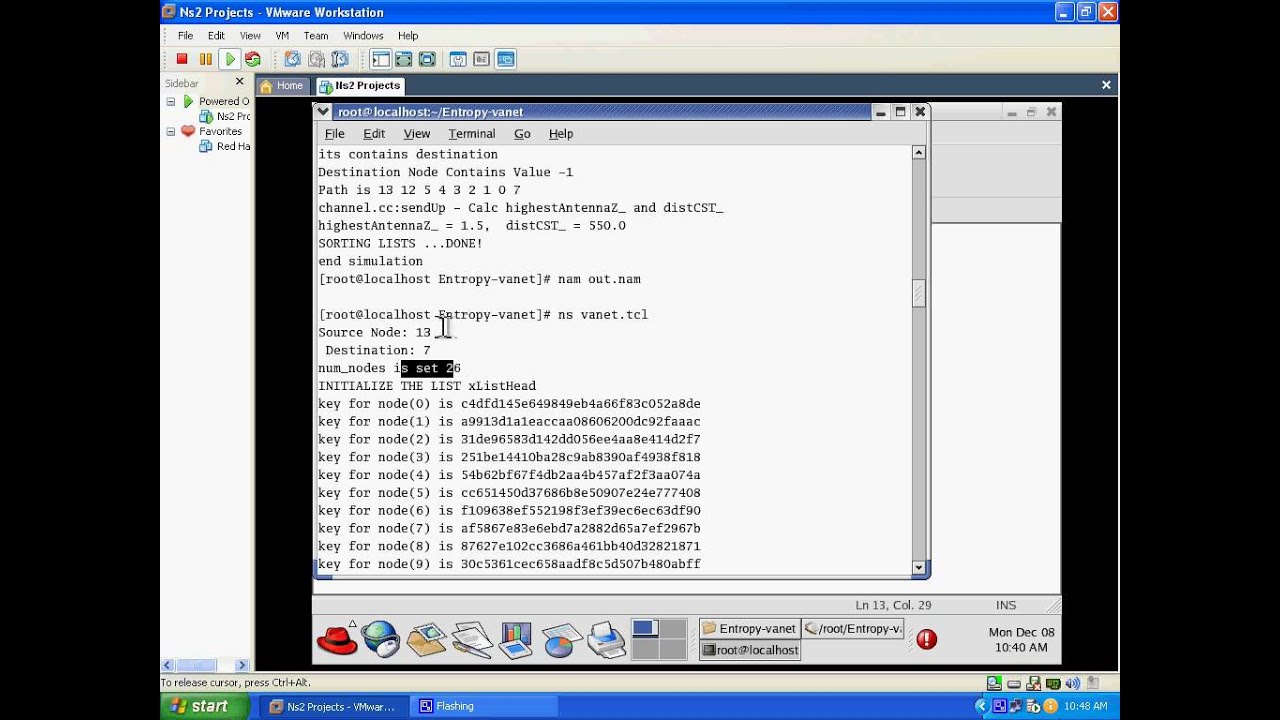The height and width of the screenshot is (720, 1280).
Task: Click the orange Suspend toolbar button
Action: [x=206, y=60]
